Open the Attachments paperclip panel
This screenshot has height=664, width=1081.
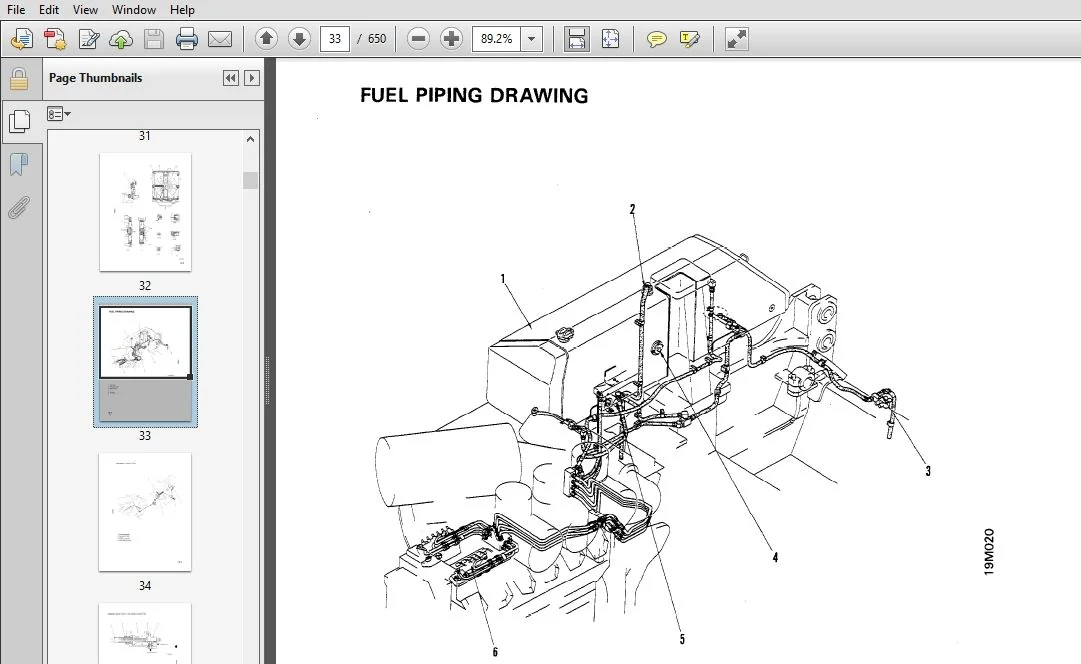[19, 208]
